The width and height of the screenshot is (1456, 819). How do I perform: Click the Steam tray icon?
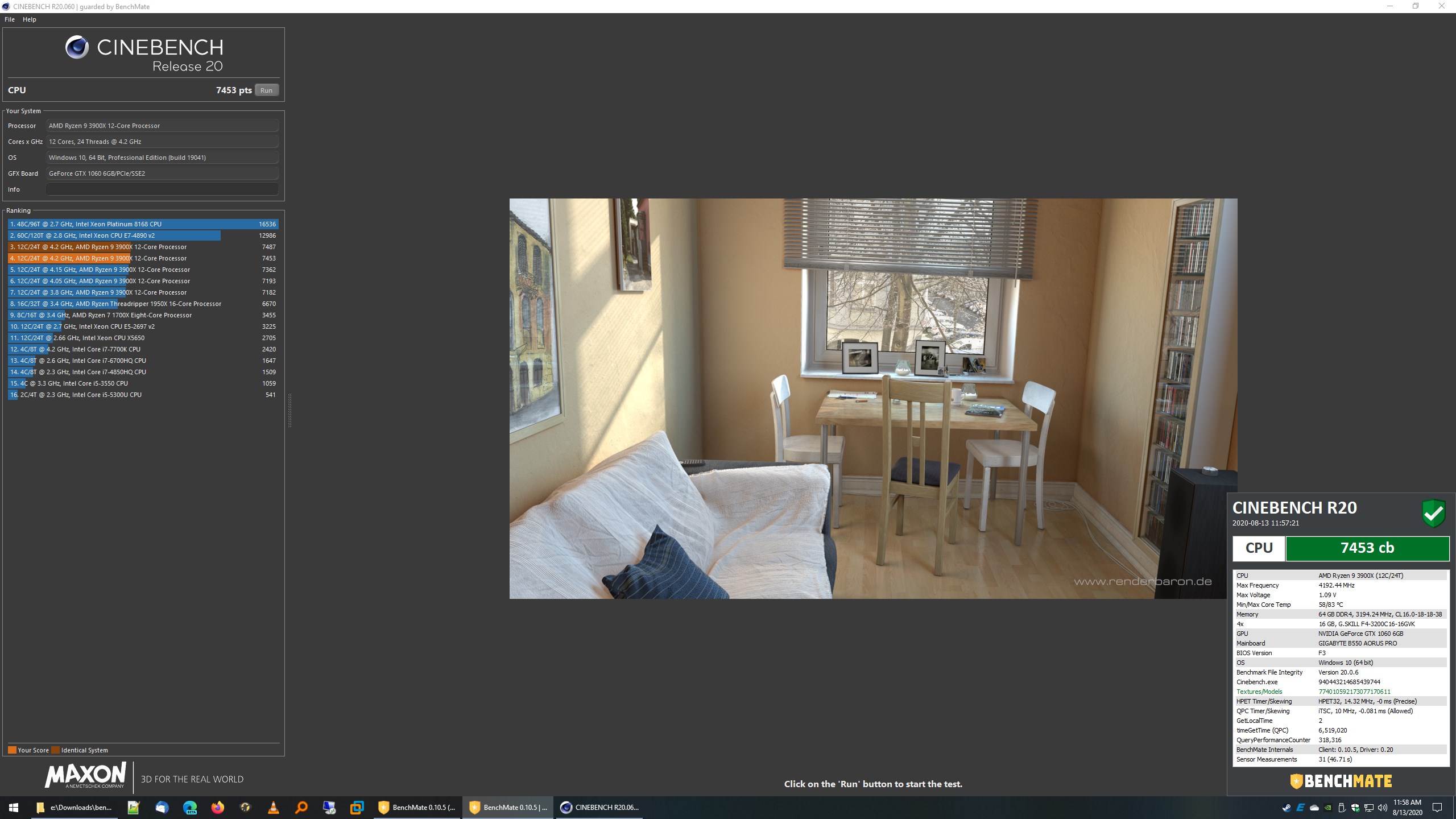[1287, 808]
